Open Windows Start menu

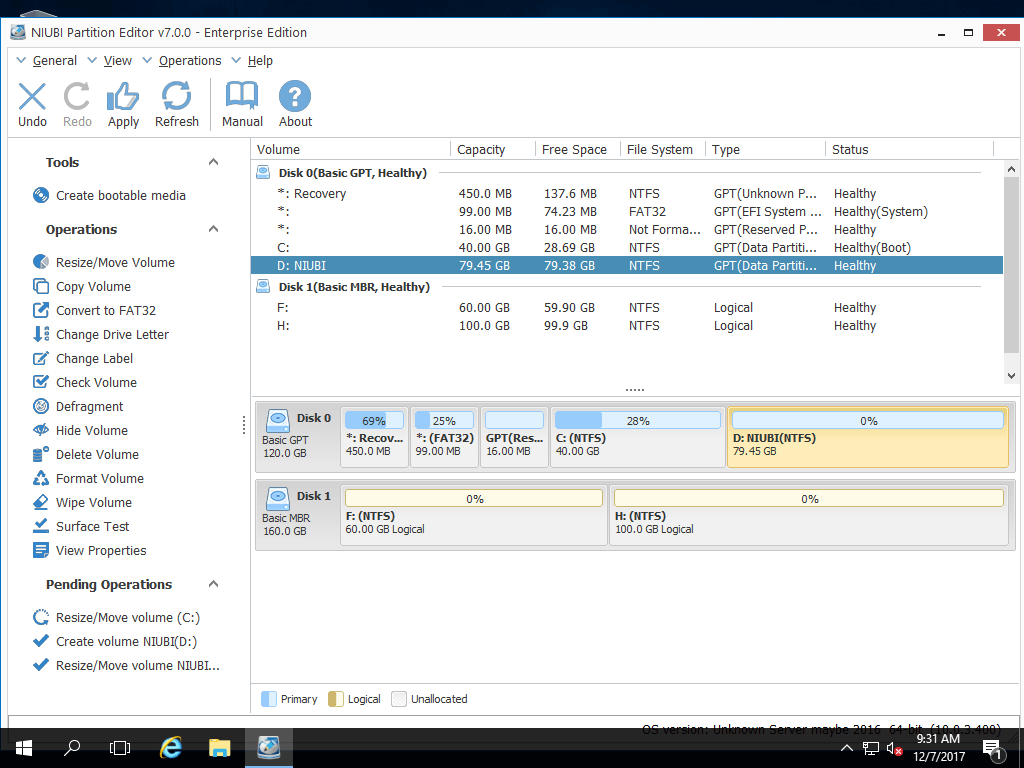pos(24,748)
